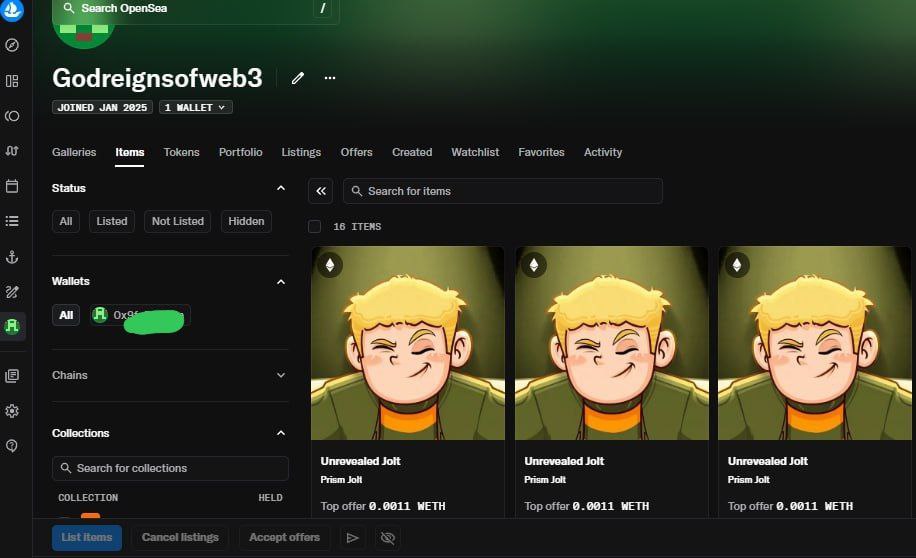Switch to the Watchlist tab

point(475,152)
